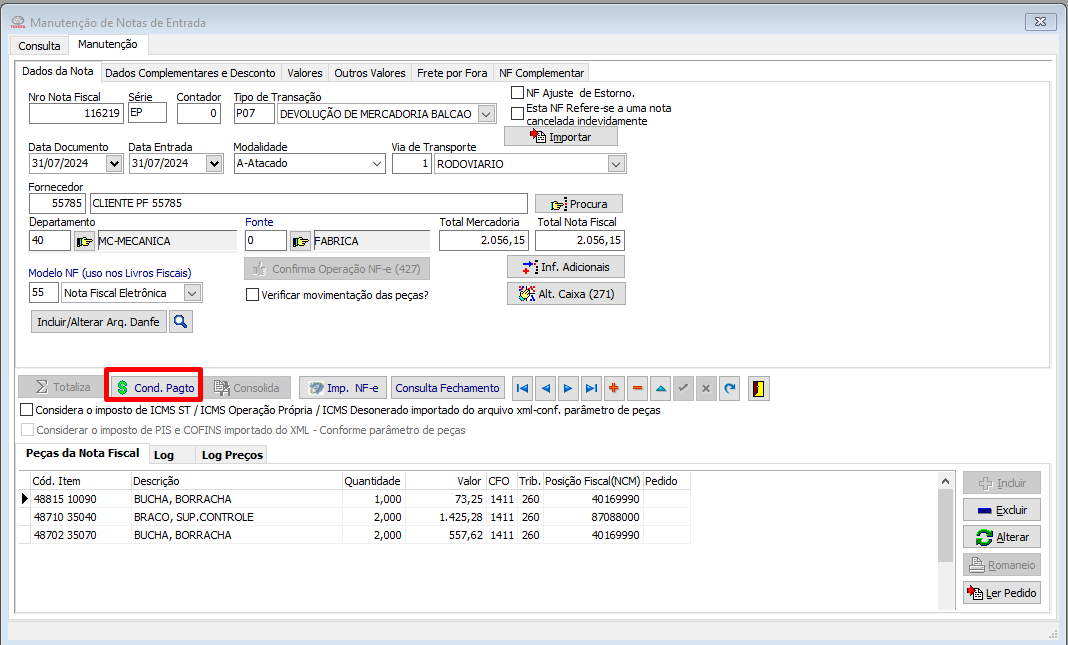Click the orange plus insert record icon
The height and width of the screenshot is (645, 1068).
coord(614,388)
